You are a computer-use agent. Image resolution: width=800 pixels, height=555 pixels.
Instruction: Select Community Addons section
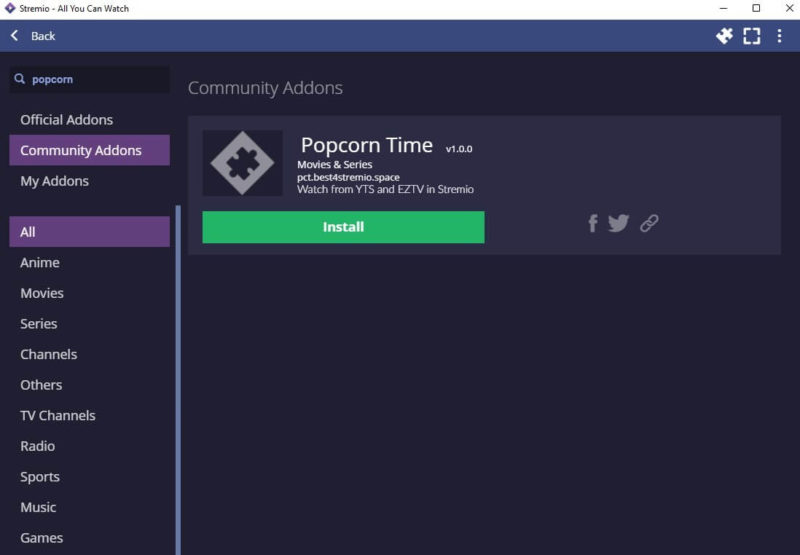click(x=89, y=150)
